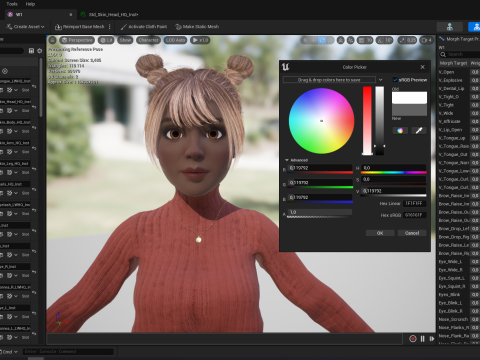Expand the saved color themes dropdown arrow
480x360 pixels.
click(x=380, y=80)
